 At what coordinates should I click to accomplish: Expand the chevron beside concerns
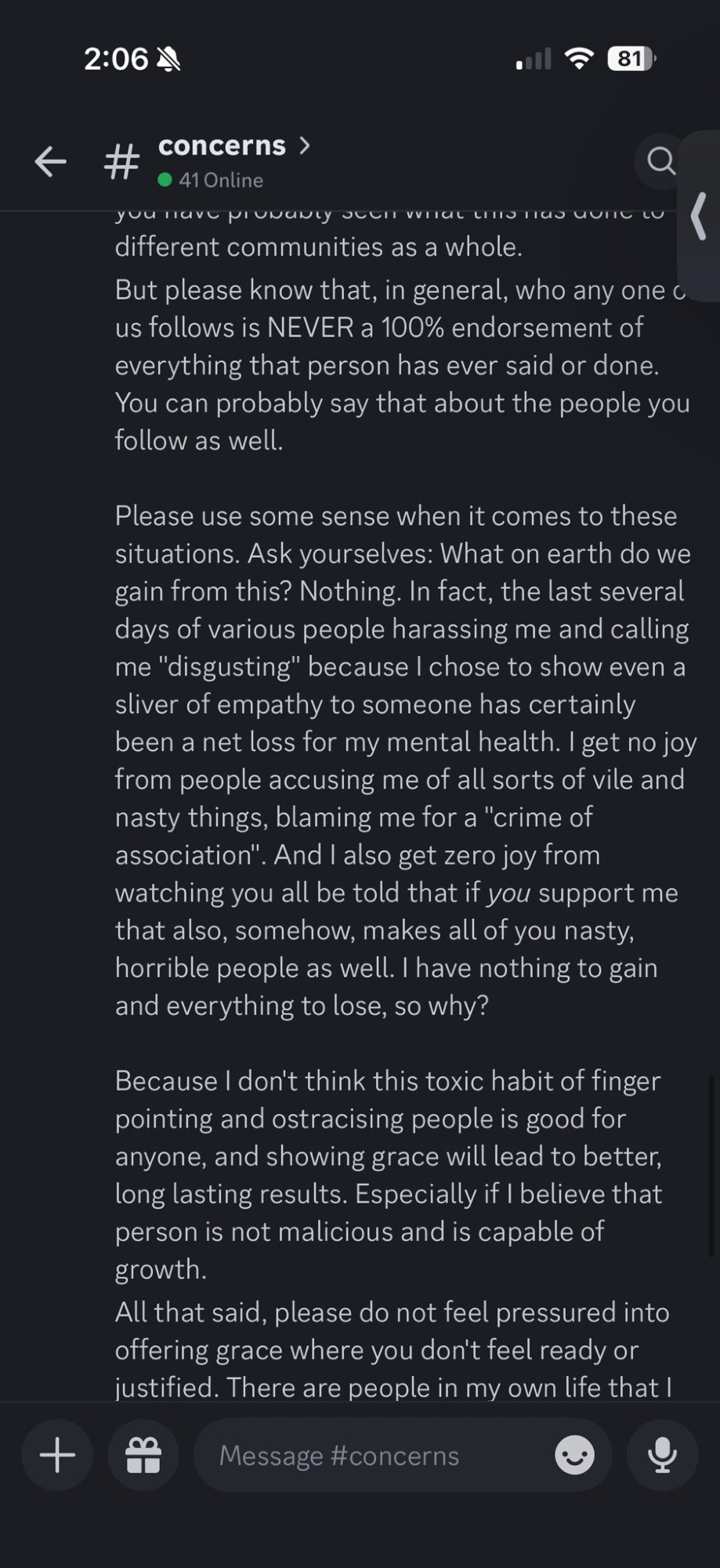click(305, 145)
